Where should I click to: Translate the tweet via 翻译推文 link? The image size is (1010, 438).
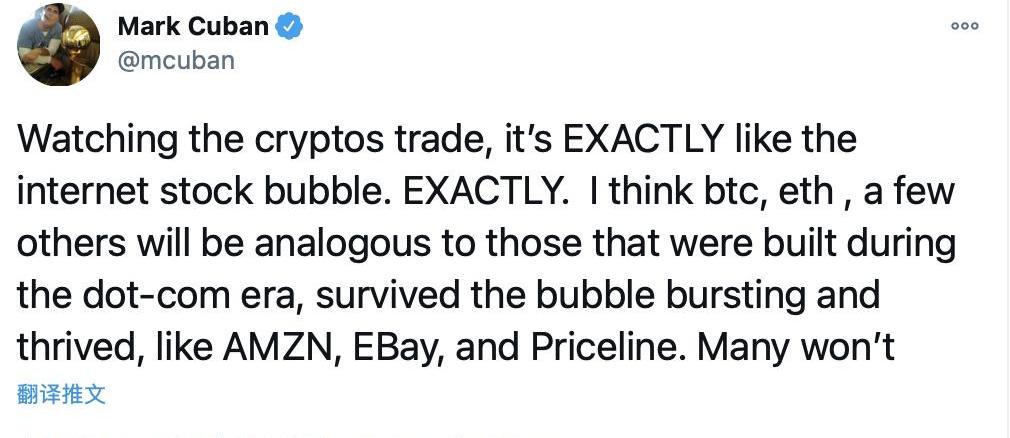coord(61,394)
